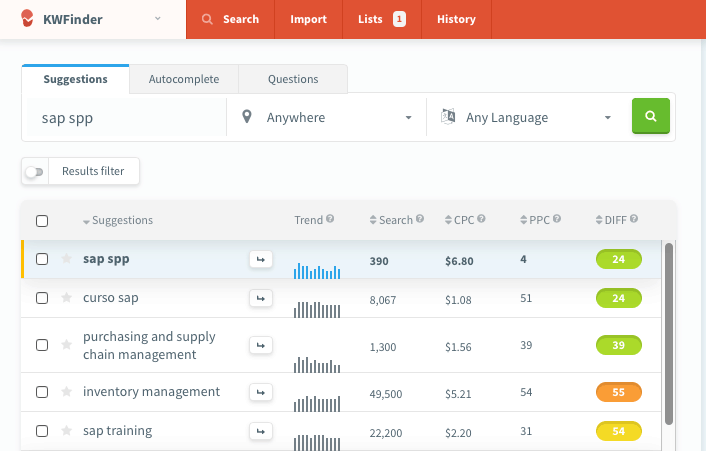Image resolution: width=706 pixels, height=451 pixels.
Task: Click the DIFF badge 24 for sap spp
Action: [x=619, y=259]
